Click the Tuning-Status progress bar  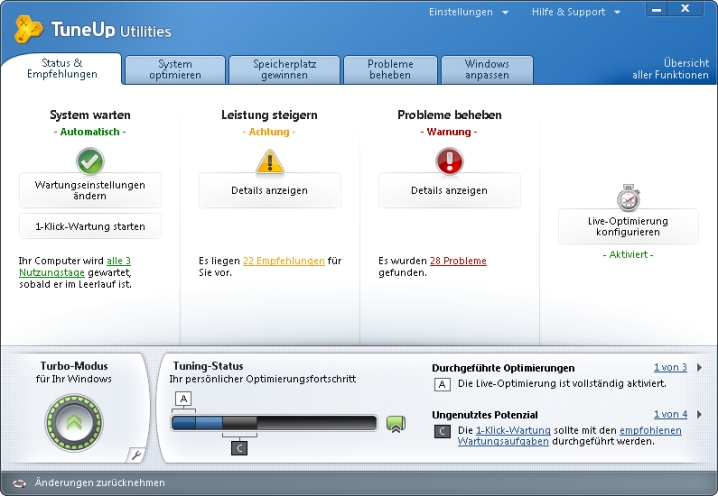(273, 423)
